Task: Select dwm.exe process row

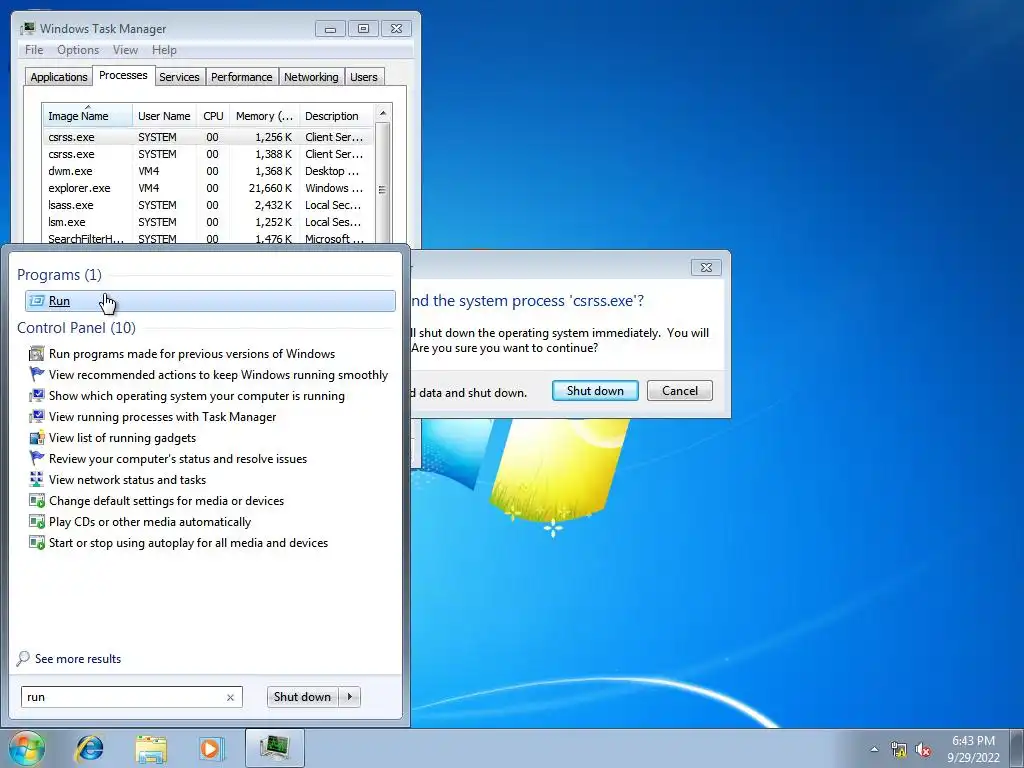Action: click(208, 171)
